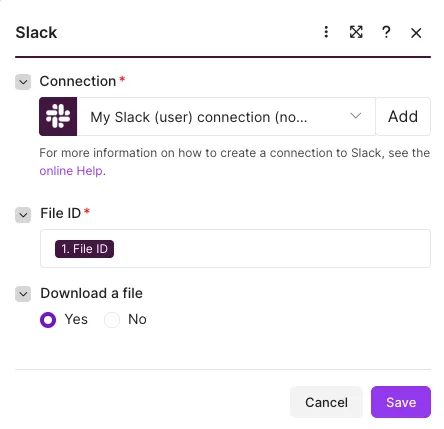
Task: Open the online Help link
Action: (x=71, y=171)
